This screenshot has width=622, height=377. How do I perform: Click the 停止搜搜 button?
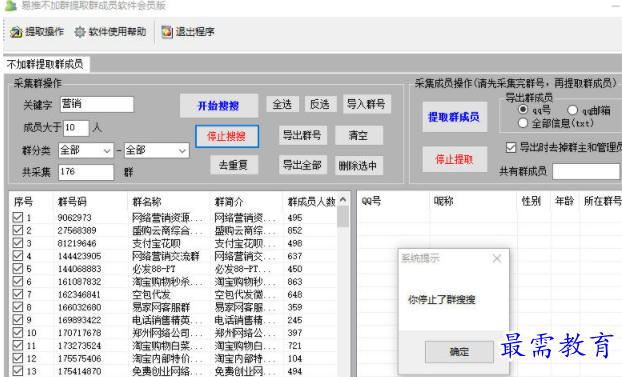(227, 137)
